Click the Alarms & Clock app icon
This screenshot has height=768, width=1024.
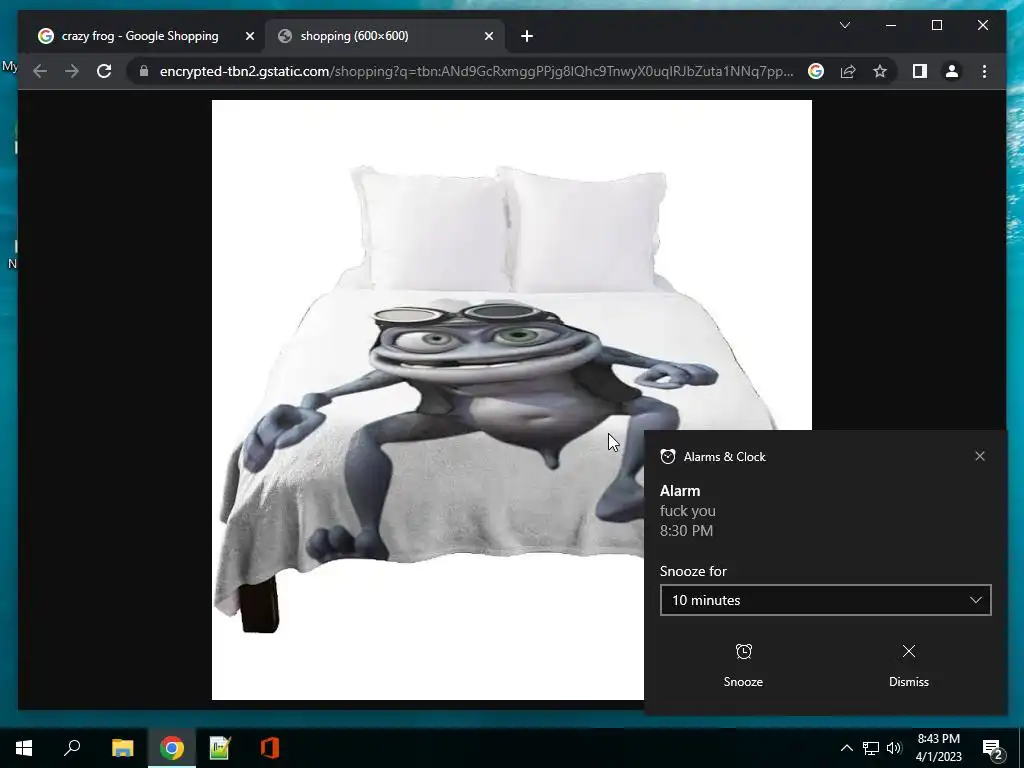tap(667, 456)
